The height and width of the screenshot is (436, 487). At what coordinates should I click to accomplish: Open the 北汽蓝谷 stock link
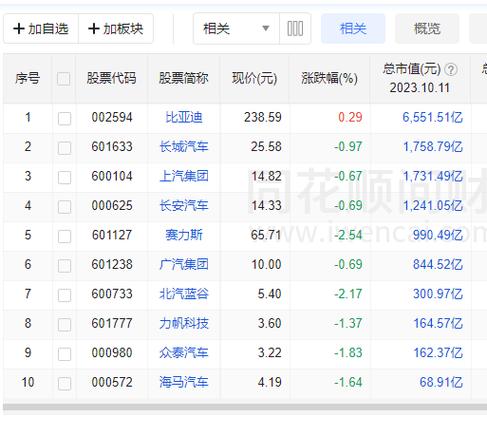[x=184, y=294]
